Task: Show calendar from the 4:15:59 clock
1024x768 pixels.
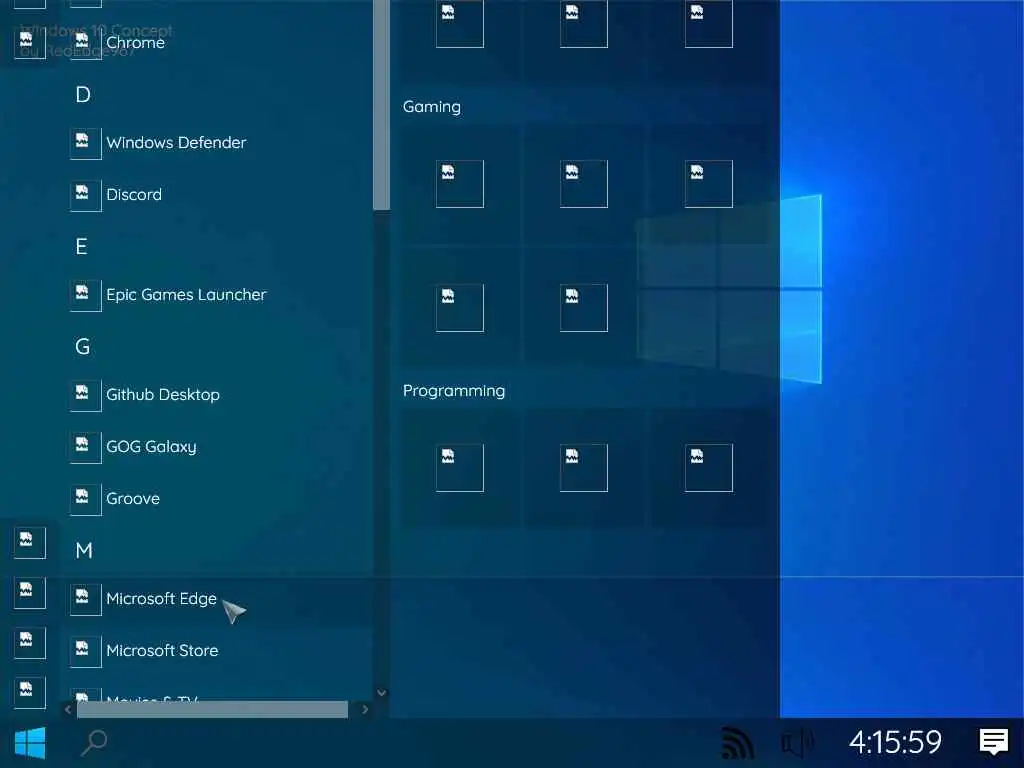Action: (895, 743)
